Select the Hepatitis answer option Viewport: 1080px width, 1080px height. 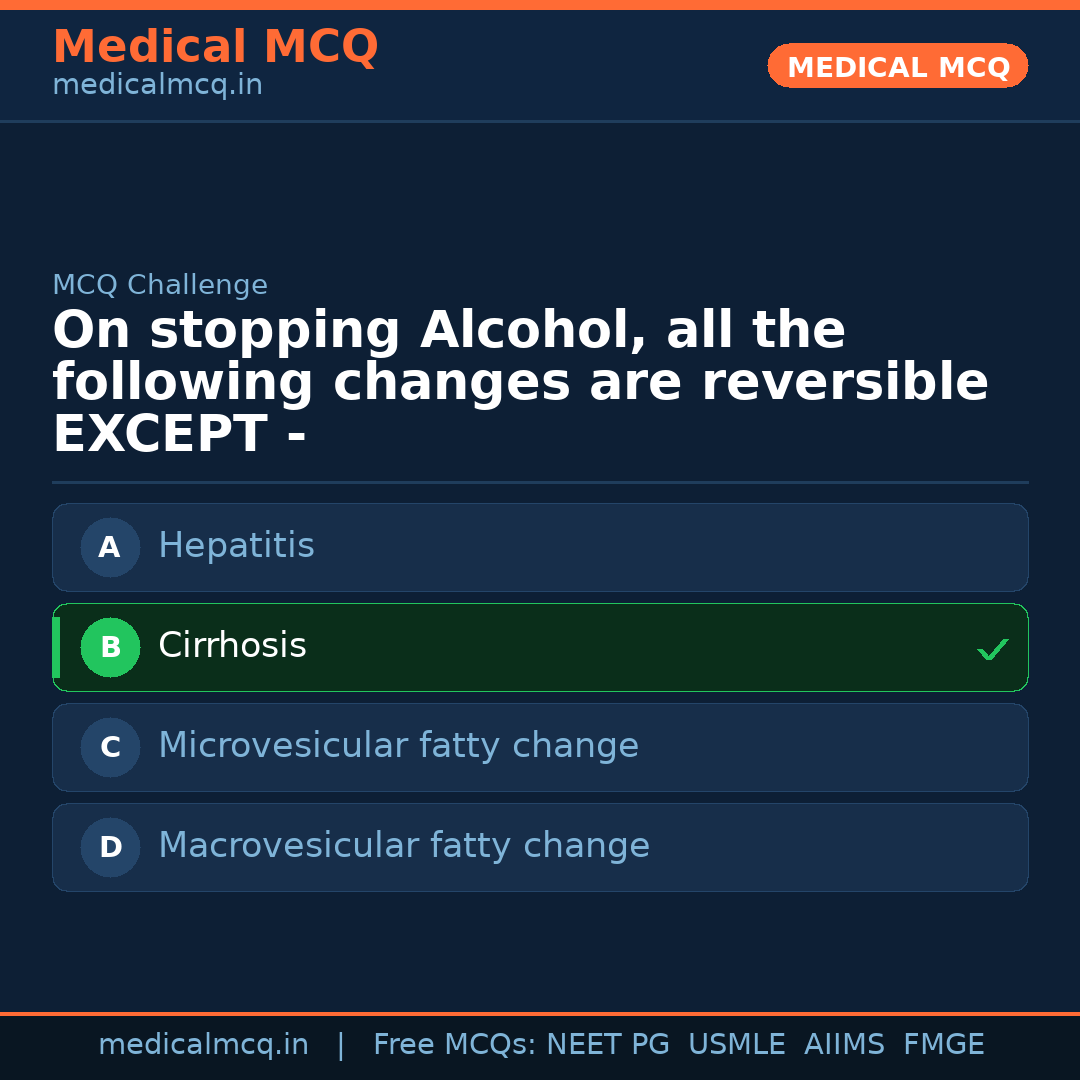[x=540, y=547]
